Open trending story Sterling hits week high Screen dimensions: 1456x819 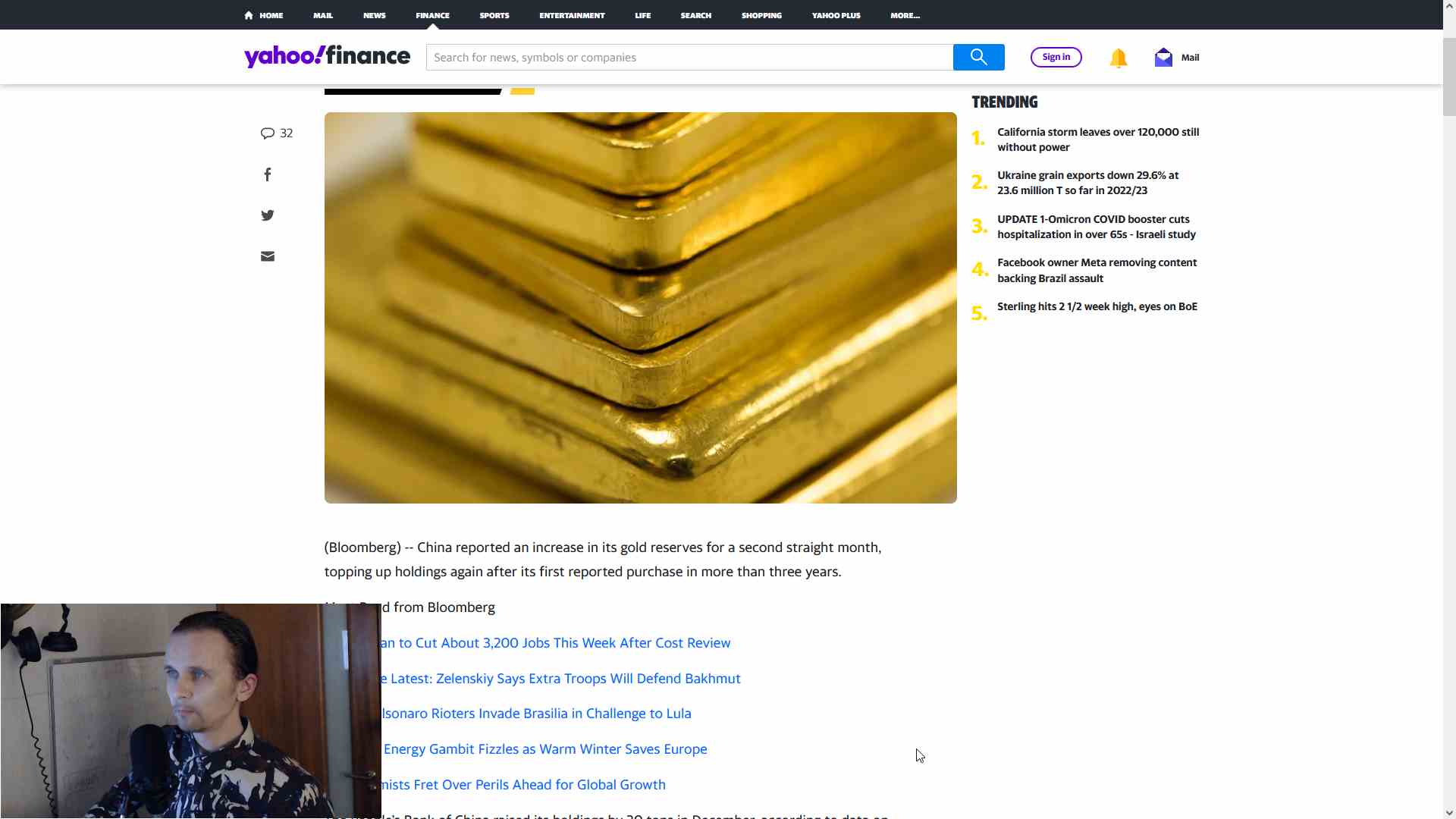(x=1097, y=306)
